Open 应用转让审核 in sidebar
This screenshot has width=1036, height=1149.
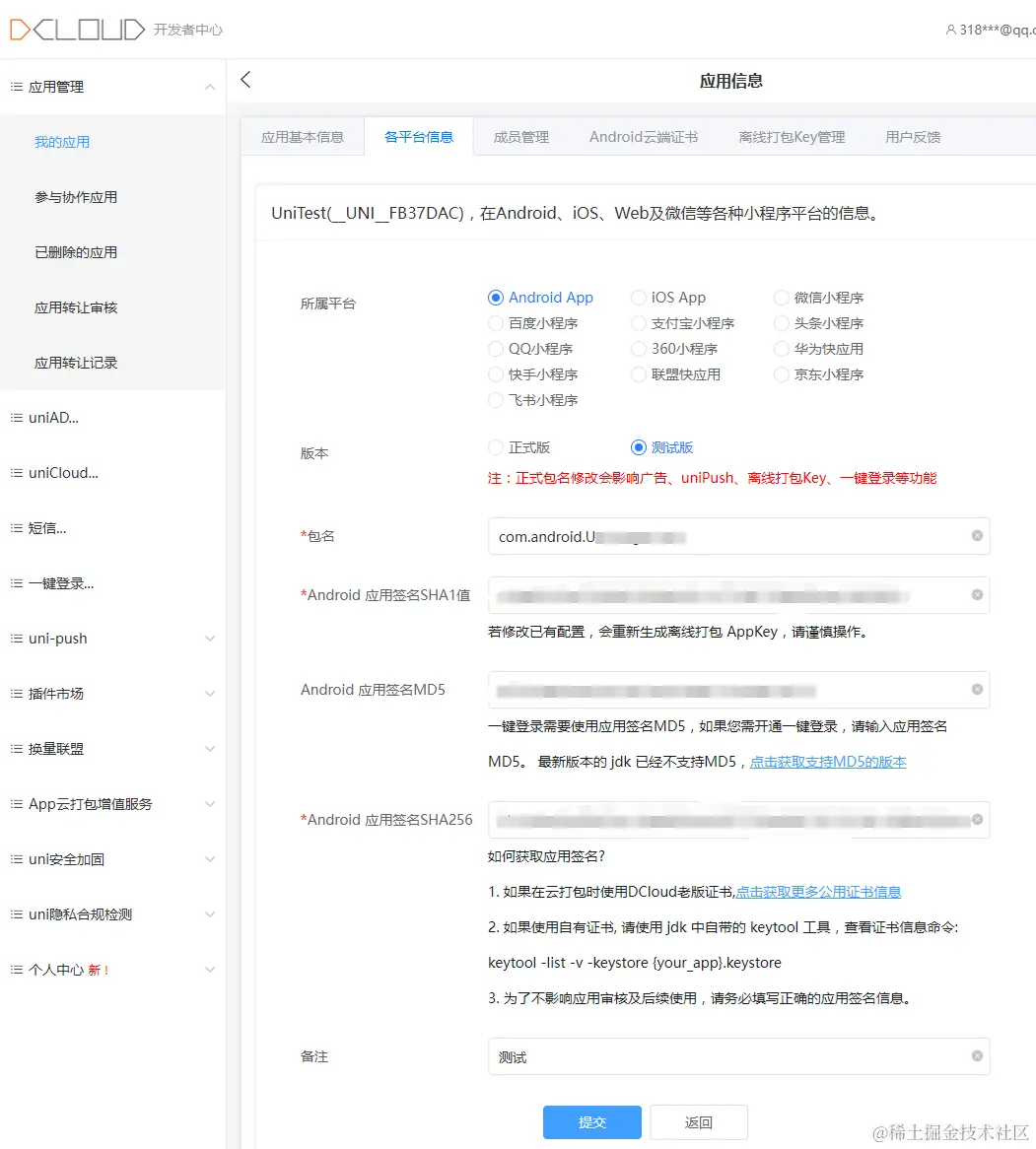point(76,307)
